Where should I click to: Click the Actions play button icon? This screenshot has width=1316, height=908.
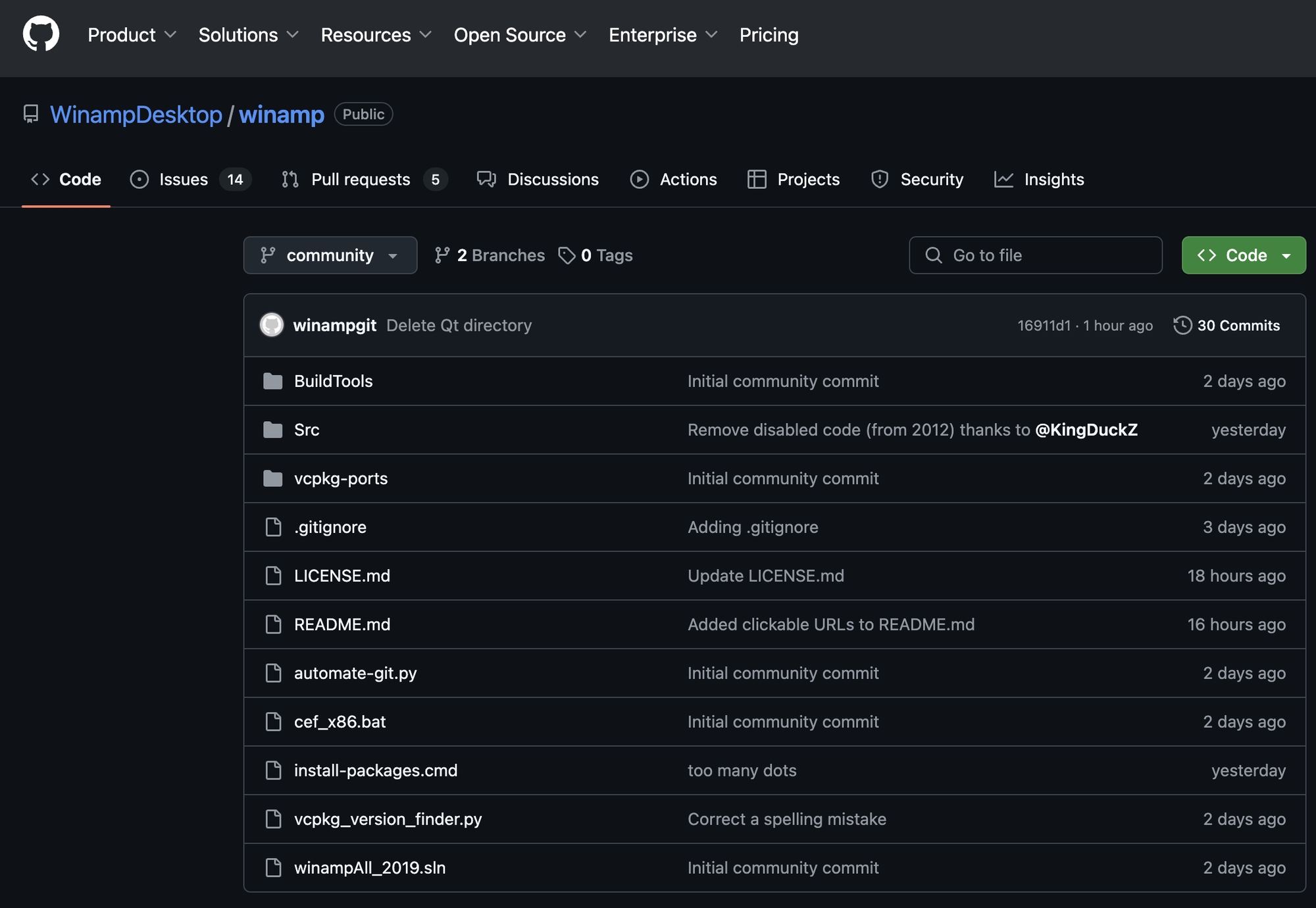(x=638, y=179)
